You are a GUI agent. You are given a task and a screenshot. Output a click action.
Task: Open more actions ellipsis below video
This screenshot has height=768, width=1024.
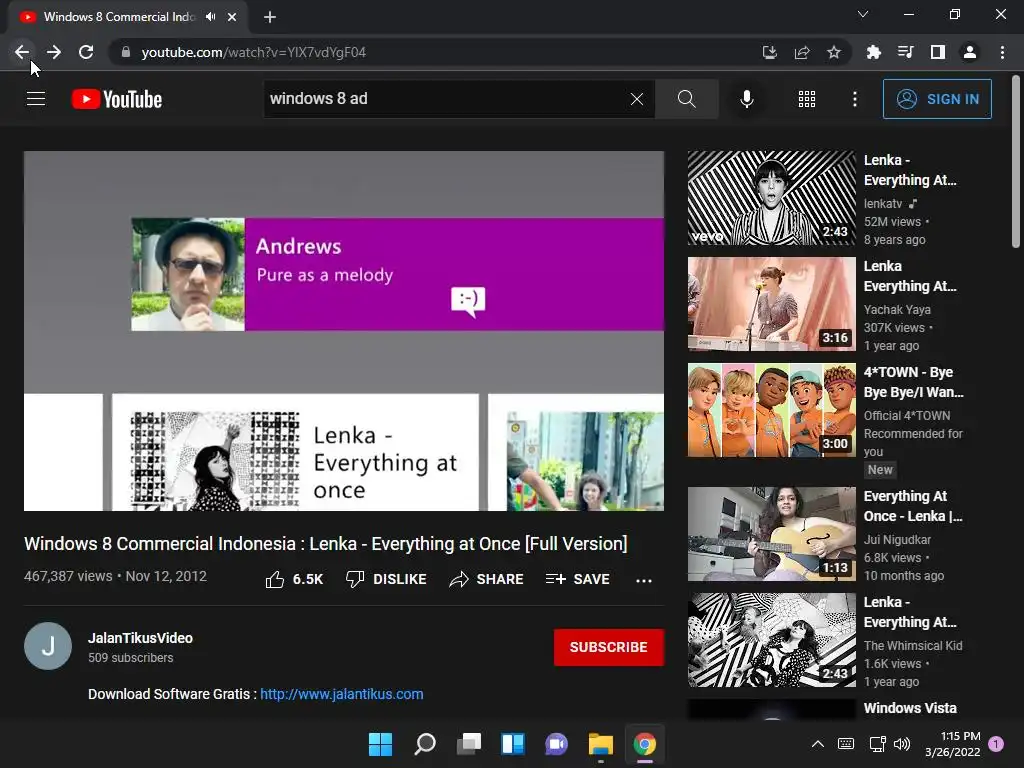coord(644,580)
